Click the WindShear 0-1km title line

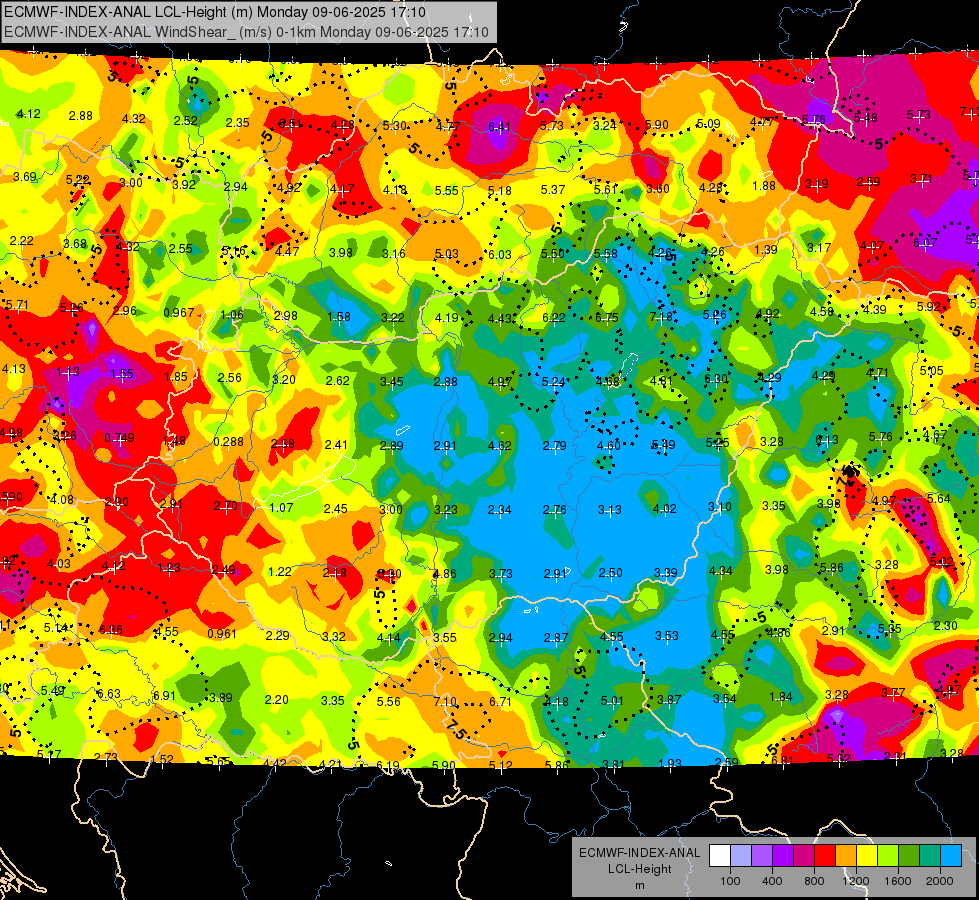[246, 32]
